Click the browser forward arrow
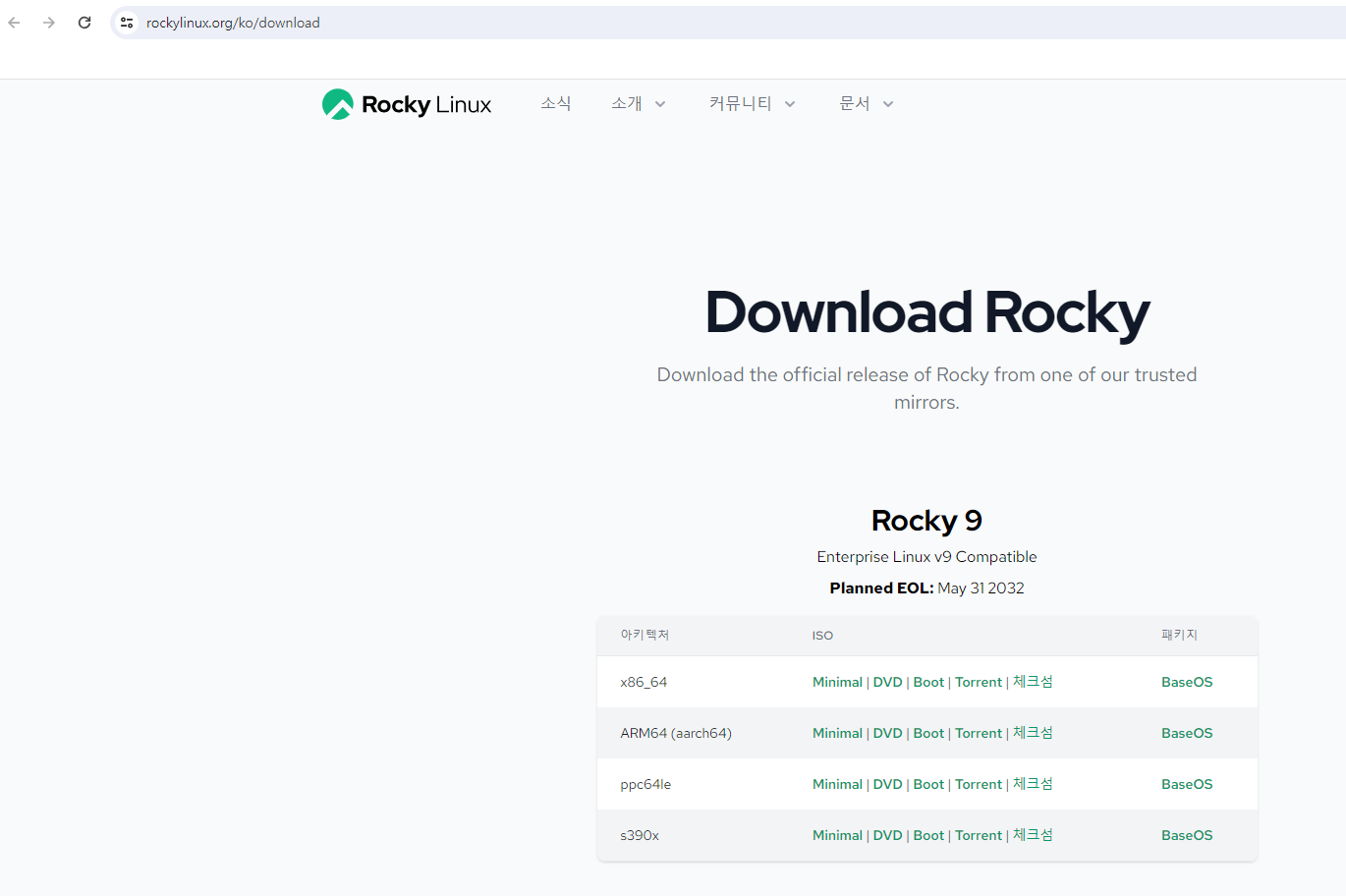 coord(49,23)
